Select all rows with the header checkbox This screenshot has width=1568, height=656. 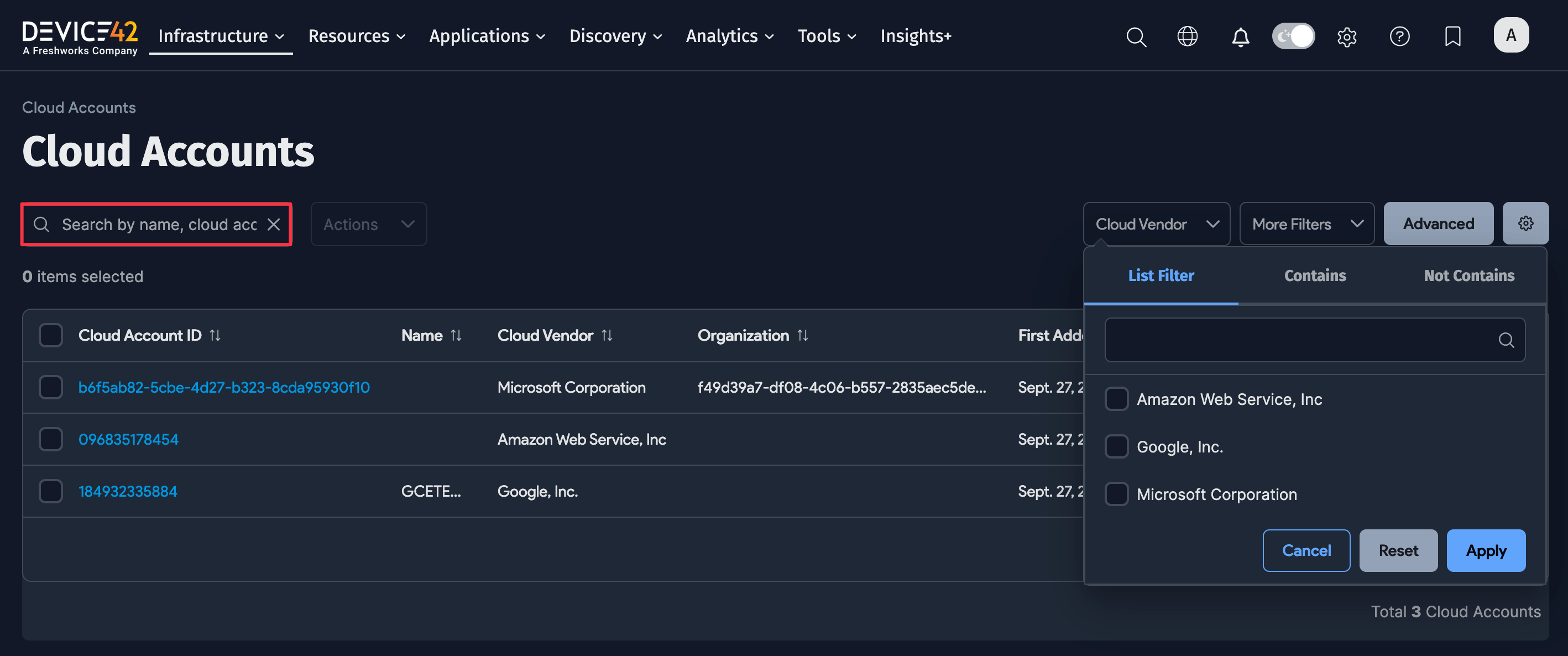click(x=50, y=335)
